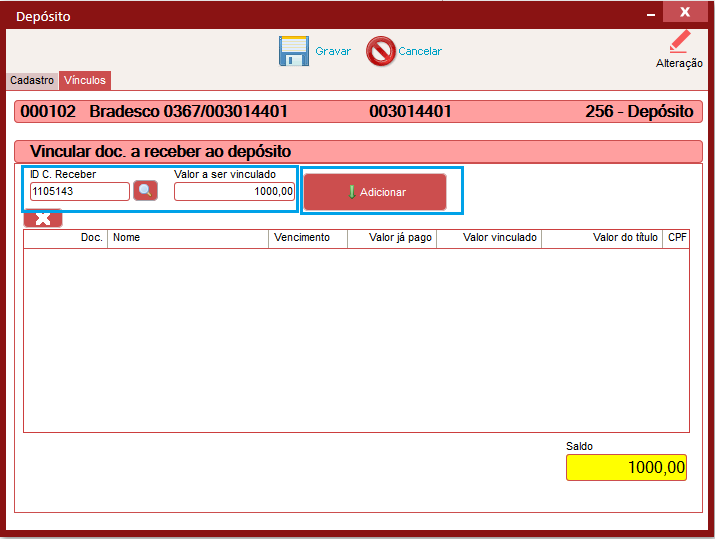
Task: Click the red X remove button
Action: [43, 218]
